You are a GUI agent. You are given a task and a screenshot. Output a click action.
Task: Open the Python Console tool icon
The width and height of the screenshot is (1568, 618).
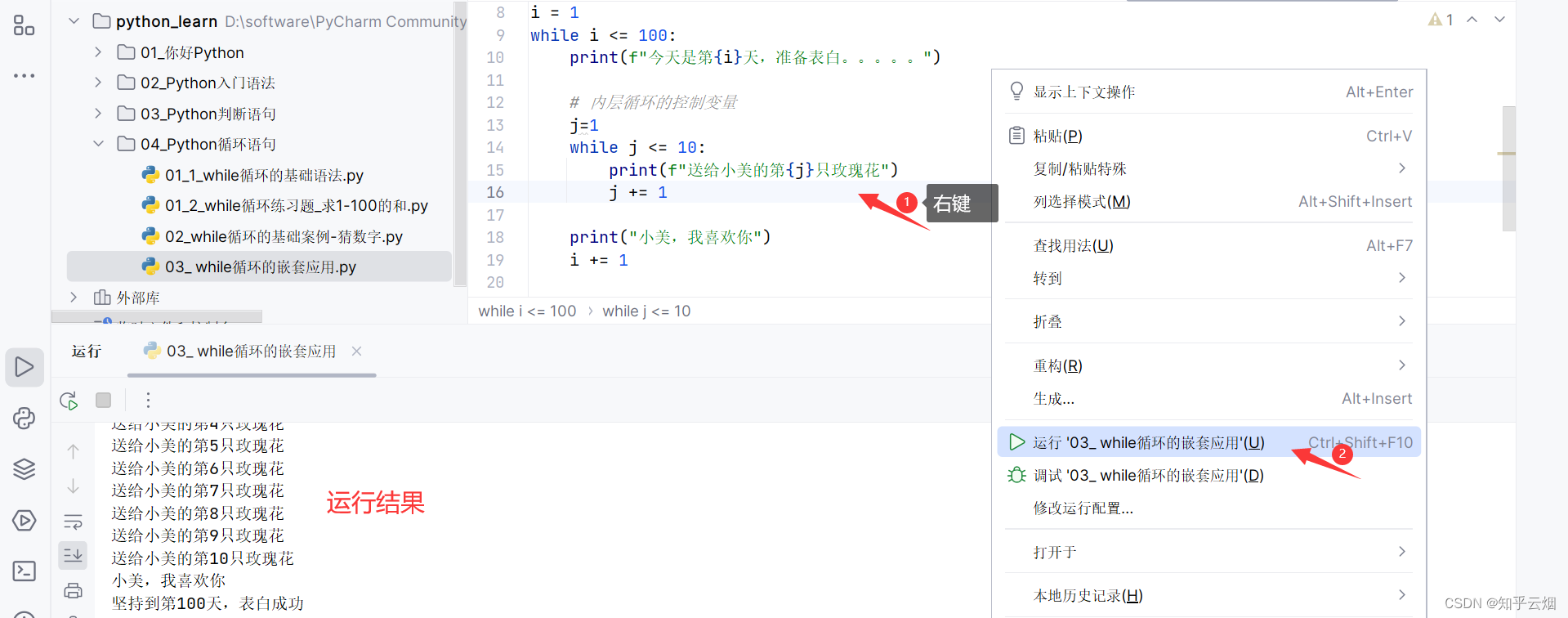25,419
